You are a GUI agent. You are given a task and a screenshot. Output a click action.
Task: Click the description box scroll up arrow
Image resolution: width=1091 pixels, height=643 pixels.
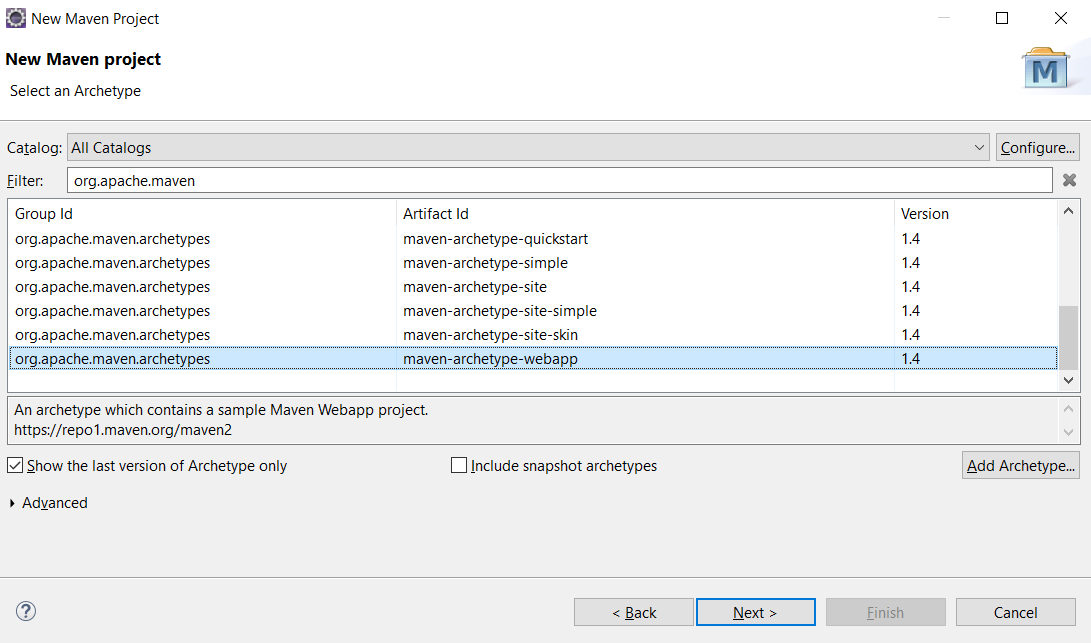[1068, 409]
